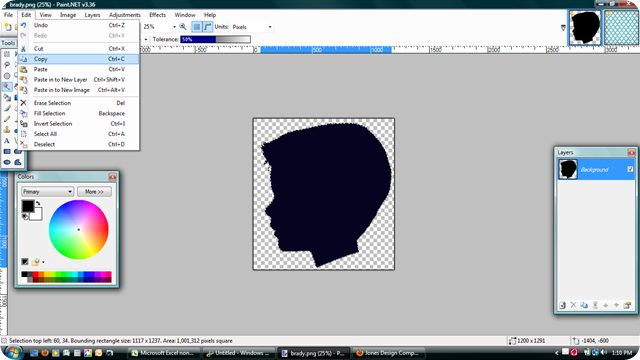Open layer properties icon

627,305
